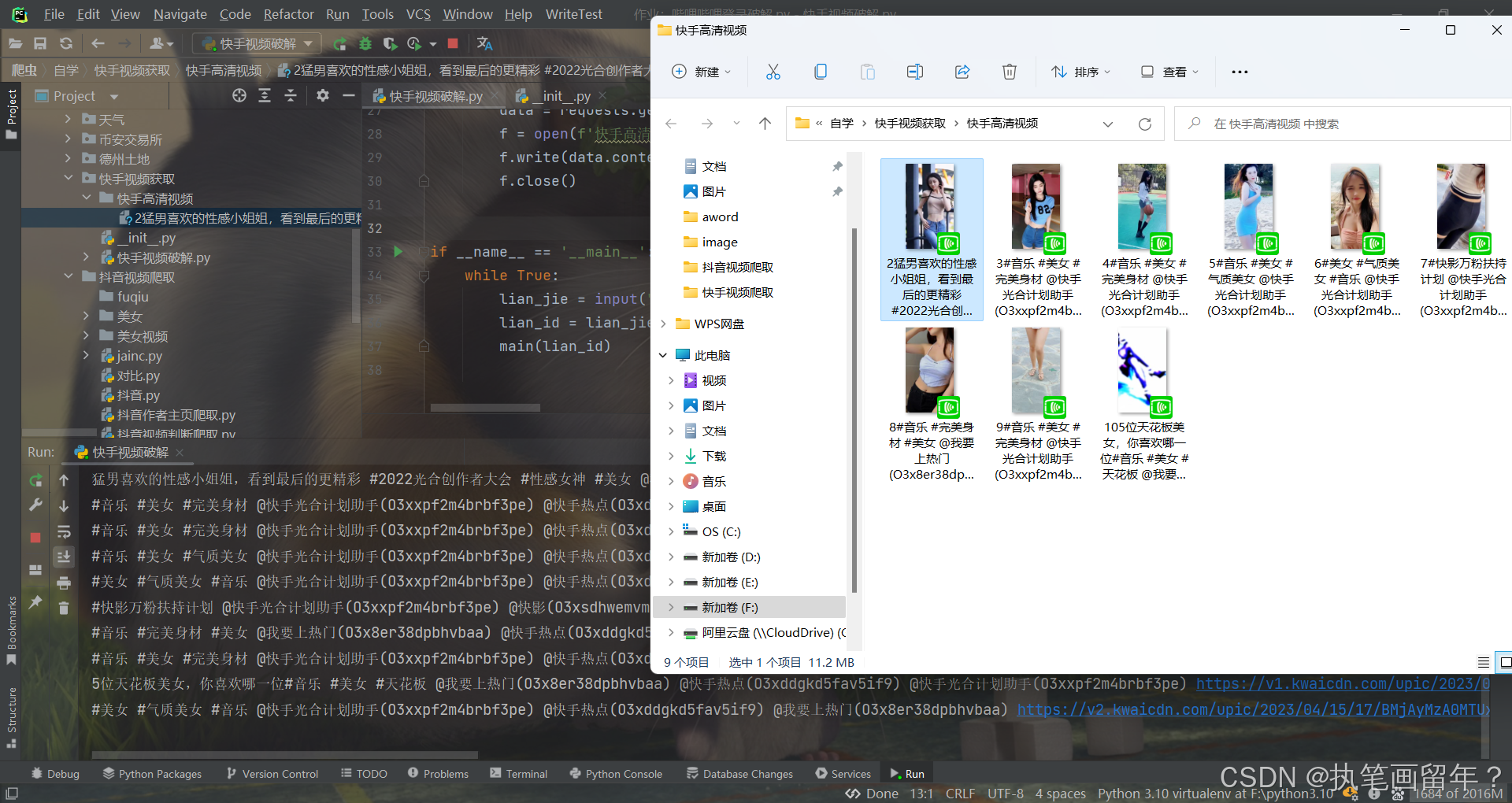Cut selected file in Explorer toolbar

tap(773, 72)
